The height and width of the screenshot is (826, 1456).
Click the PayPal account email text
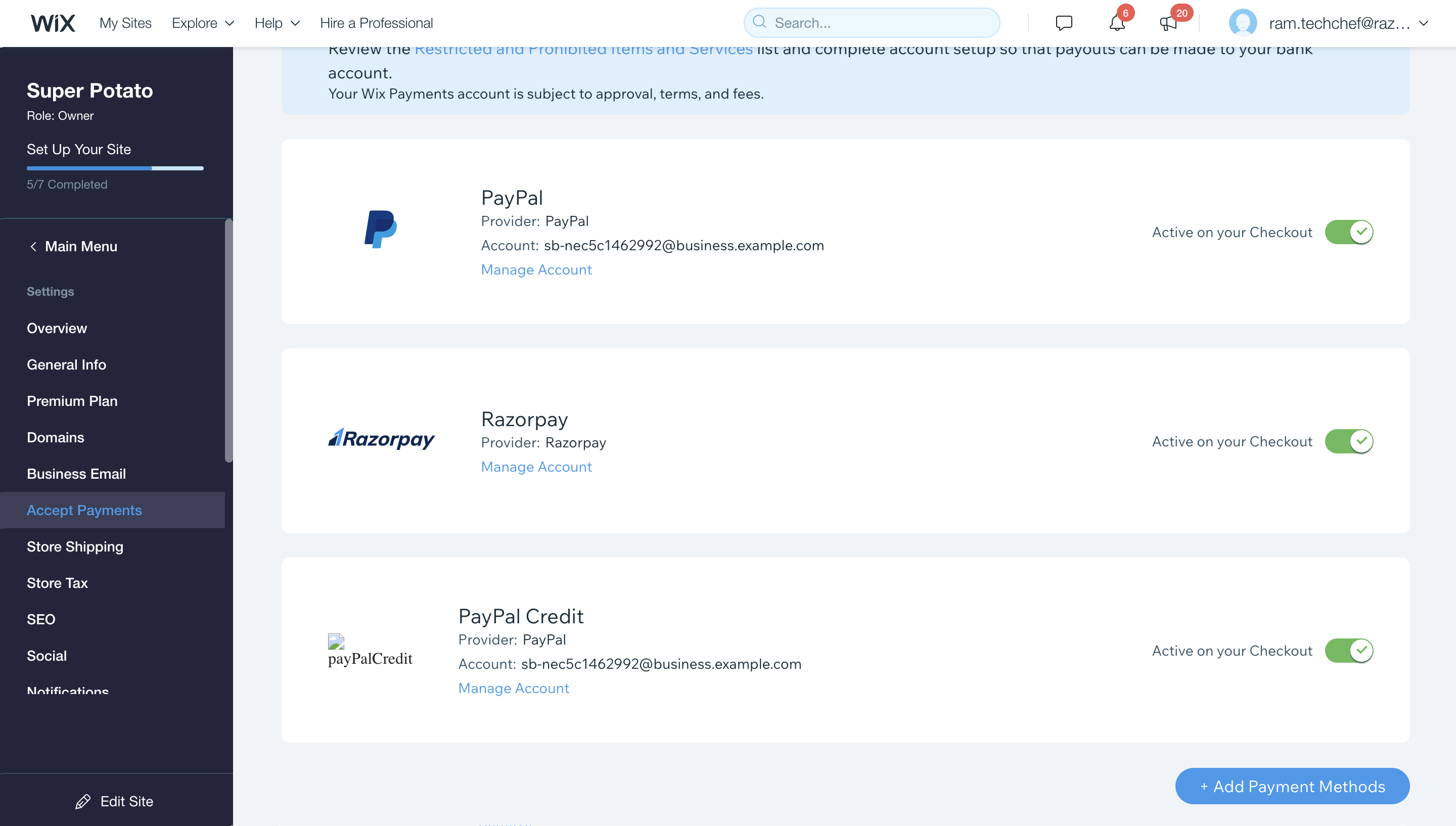point(684,246)
